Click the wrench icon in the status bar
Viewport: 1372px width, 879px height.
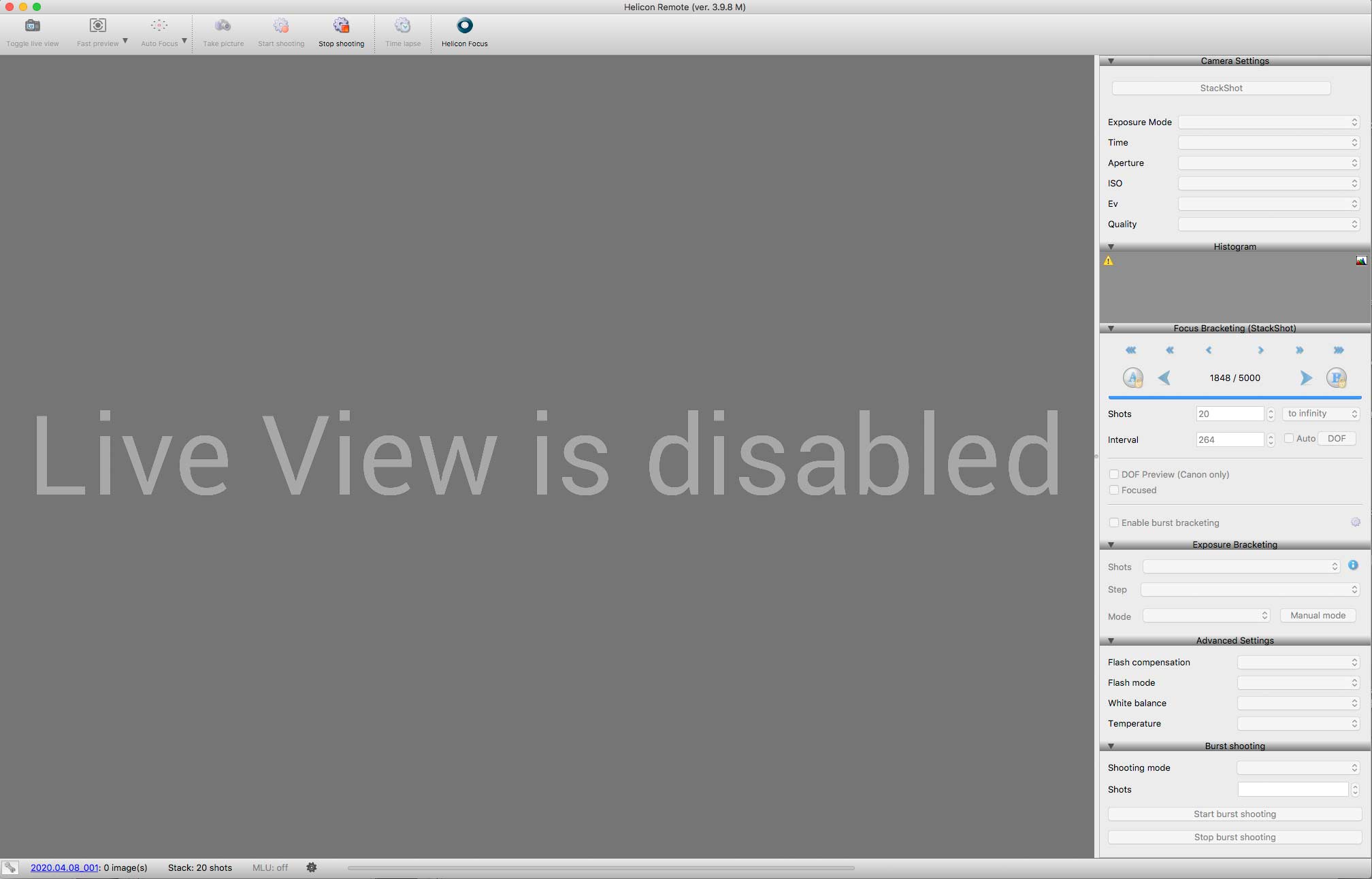click(x=10, y=867)
